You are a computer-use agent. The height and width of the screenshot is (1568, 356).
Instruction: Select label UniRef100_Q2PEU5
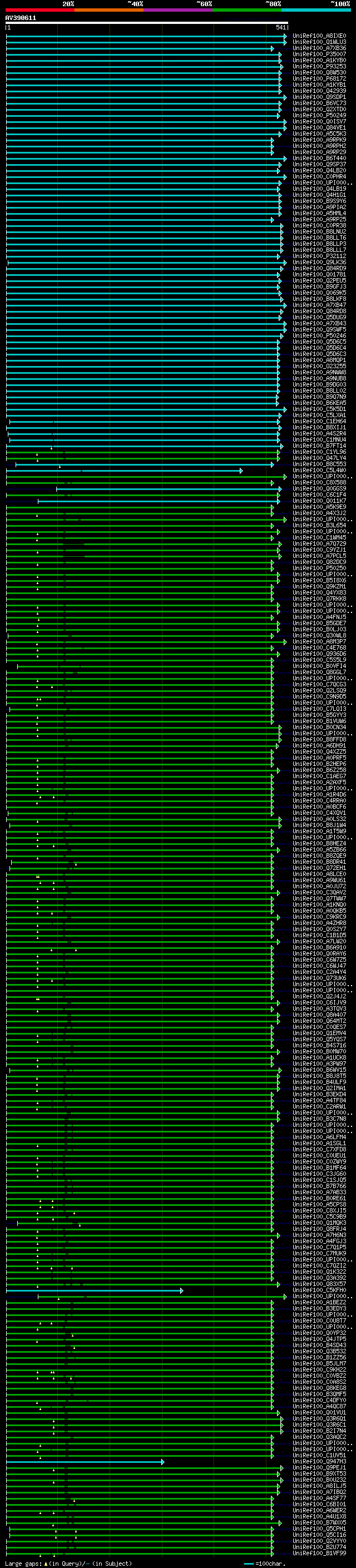click(x=319, y=280)
